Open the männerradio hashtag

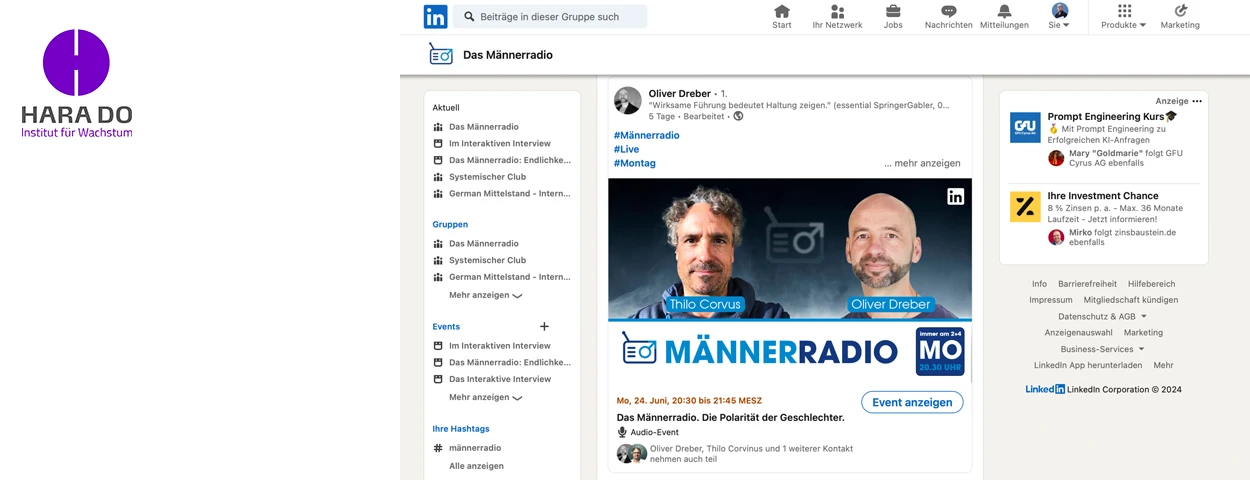tap(475, 448)
